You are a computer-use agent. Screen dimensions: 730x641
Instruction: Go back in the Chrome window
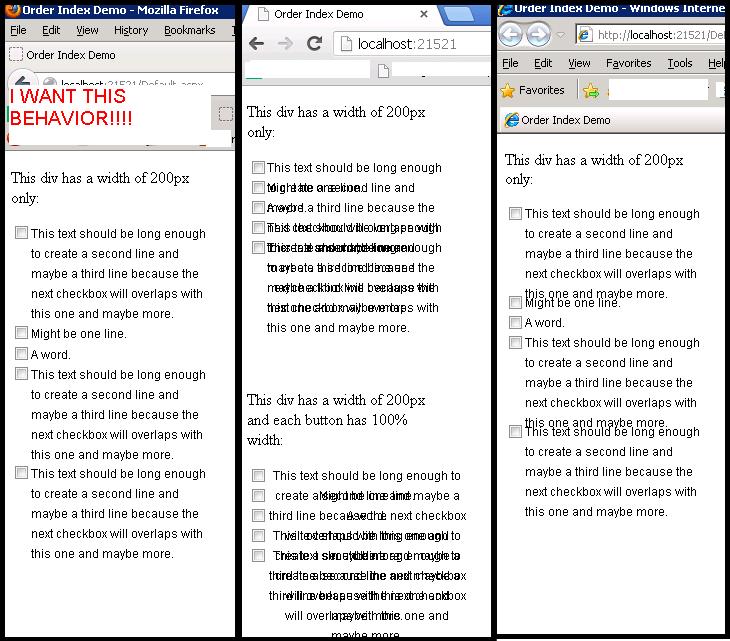click(257, 44)
